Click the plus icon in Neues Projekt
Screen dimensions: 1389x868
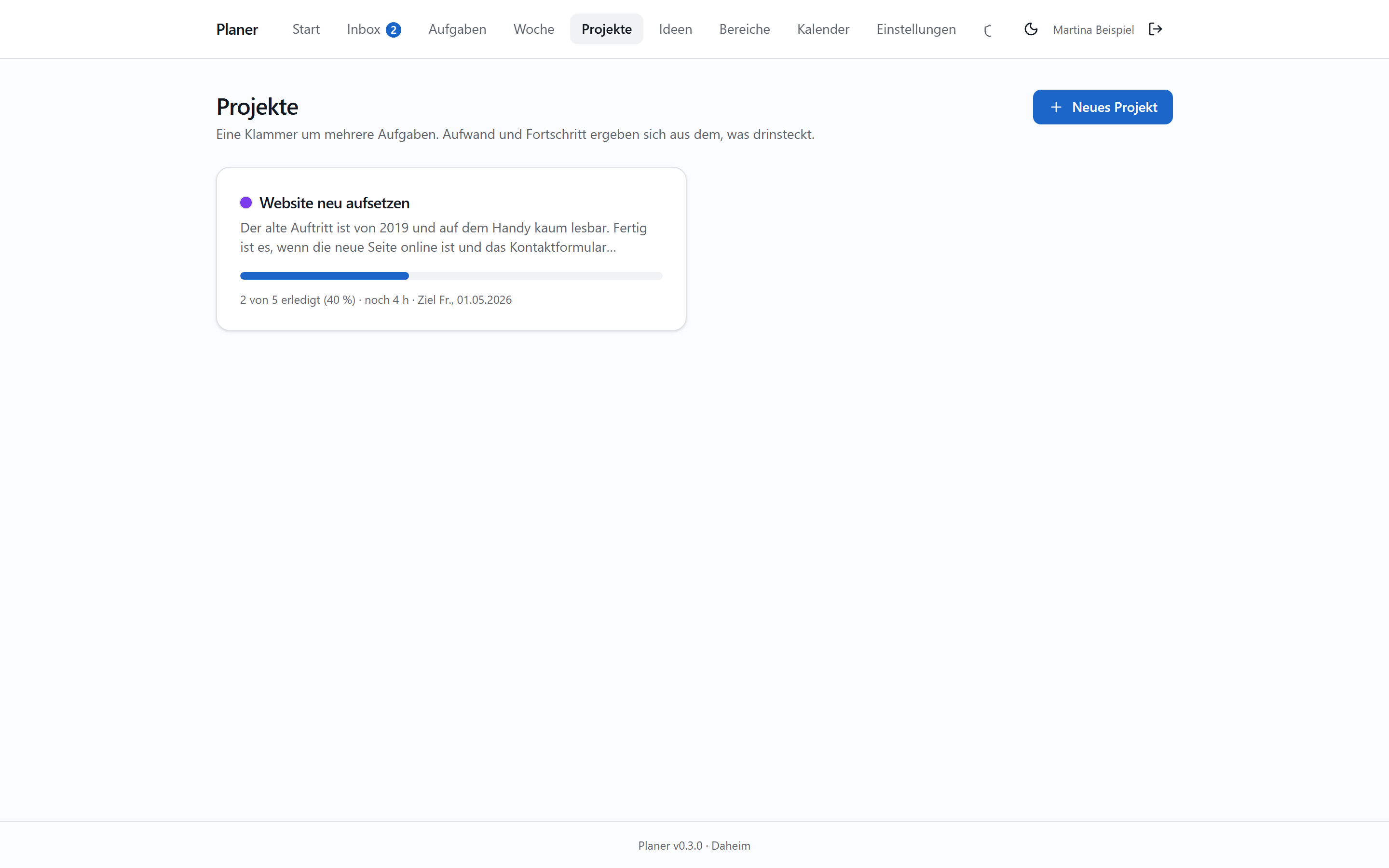[x=1056, y=108]
